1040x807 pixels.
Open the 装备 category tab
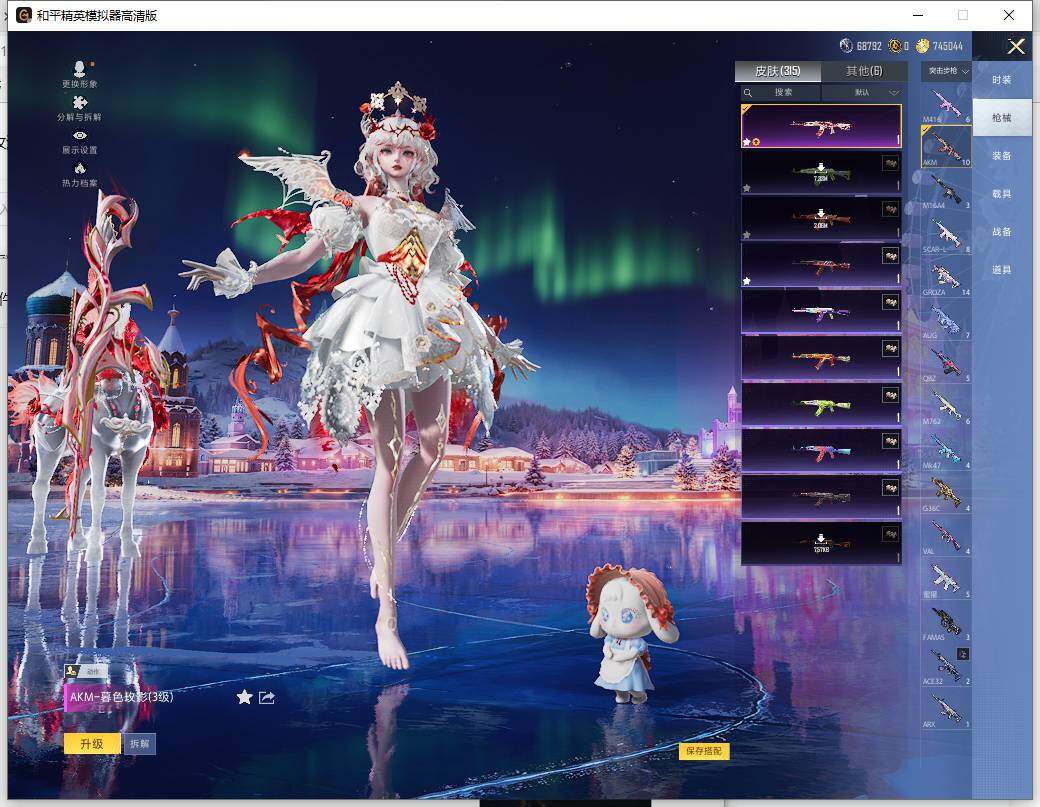pos(1002,156)
